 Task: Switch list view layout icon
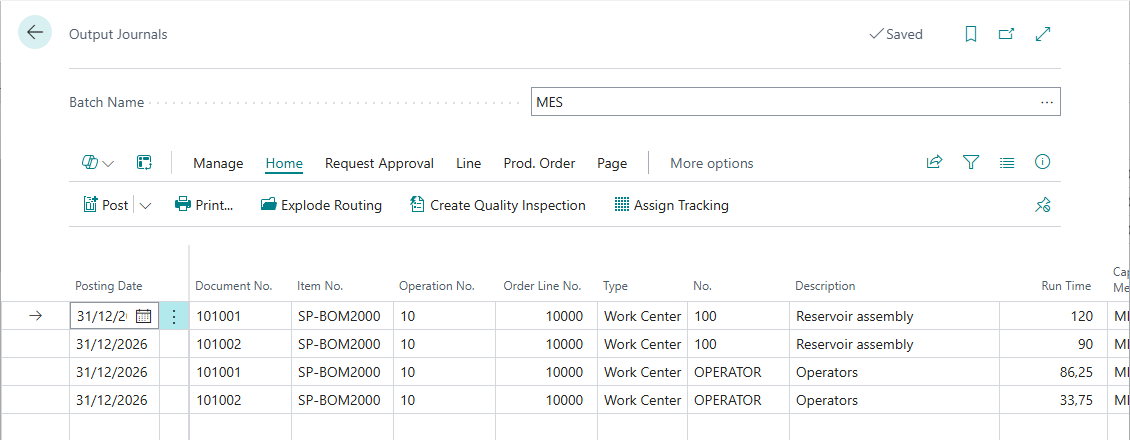(1007, 163)
